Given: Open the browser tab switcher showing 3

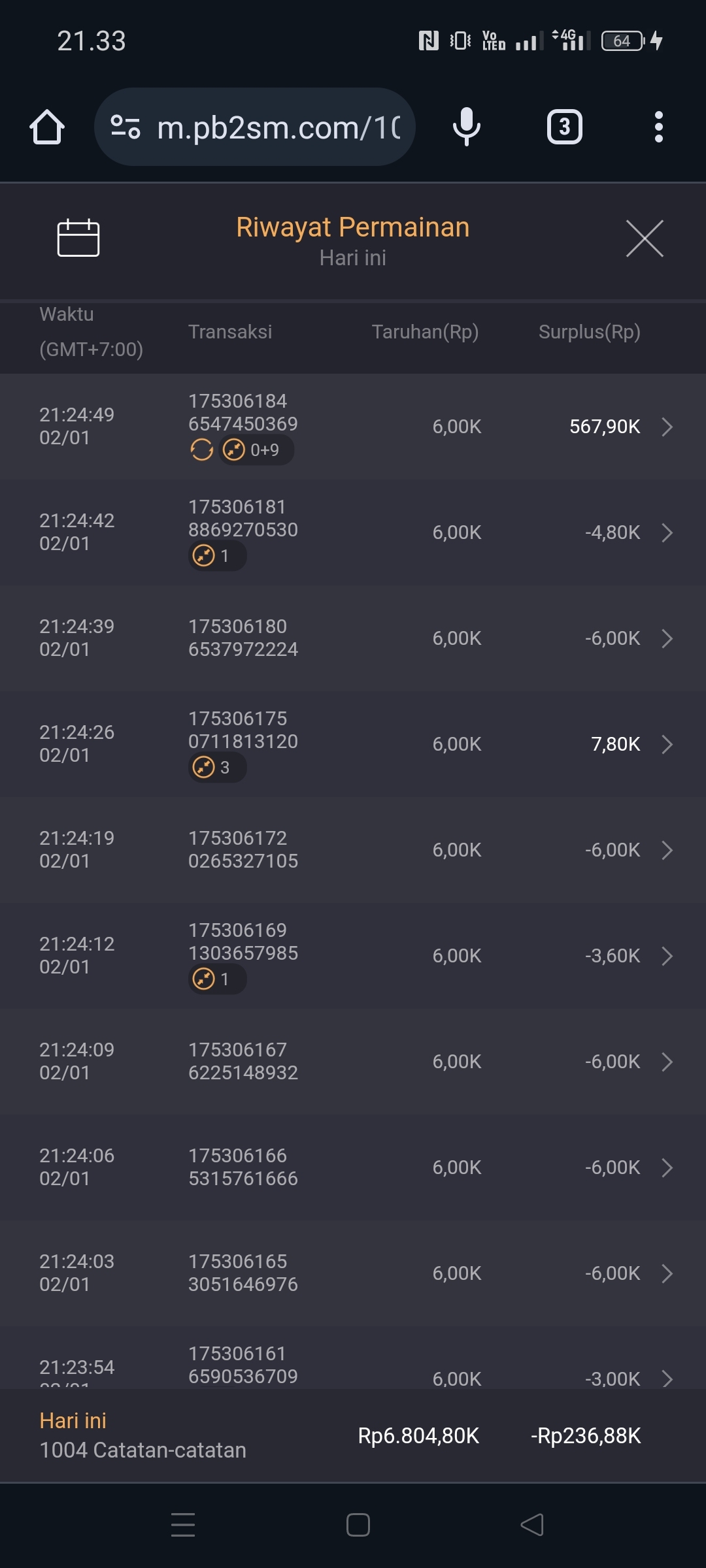Looking at the screenshot, I should pos(564,127).
